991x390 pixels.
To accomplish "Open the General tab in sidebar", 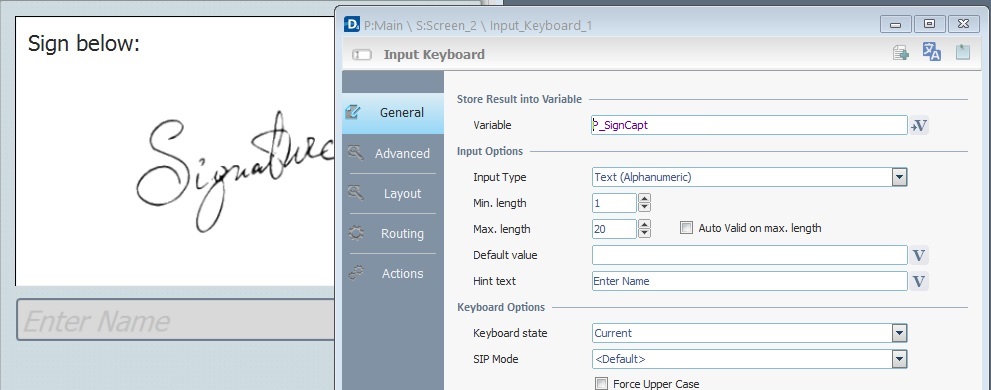I will [x=392, y=113].
